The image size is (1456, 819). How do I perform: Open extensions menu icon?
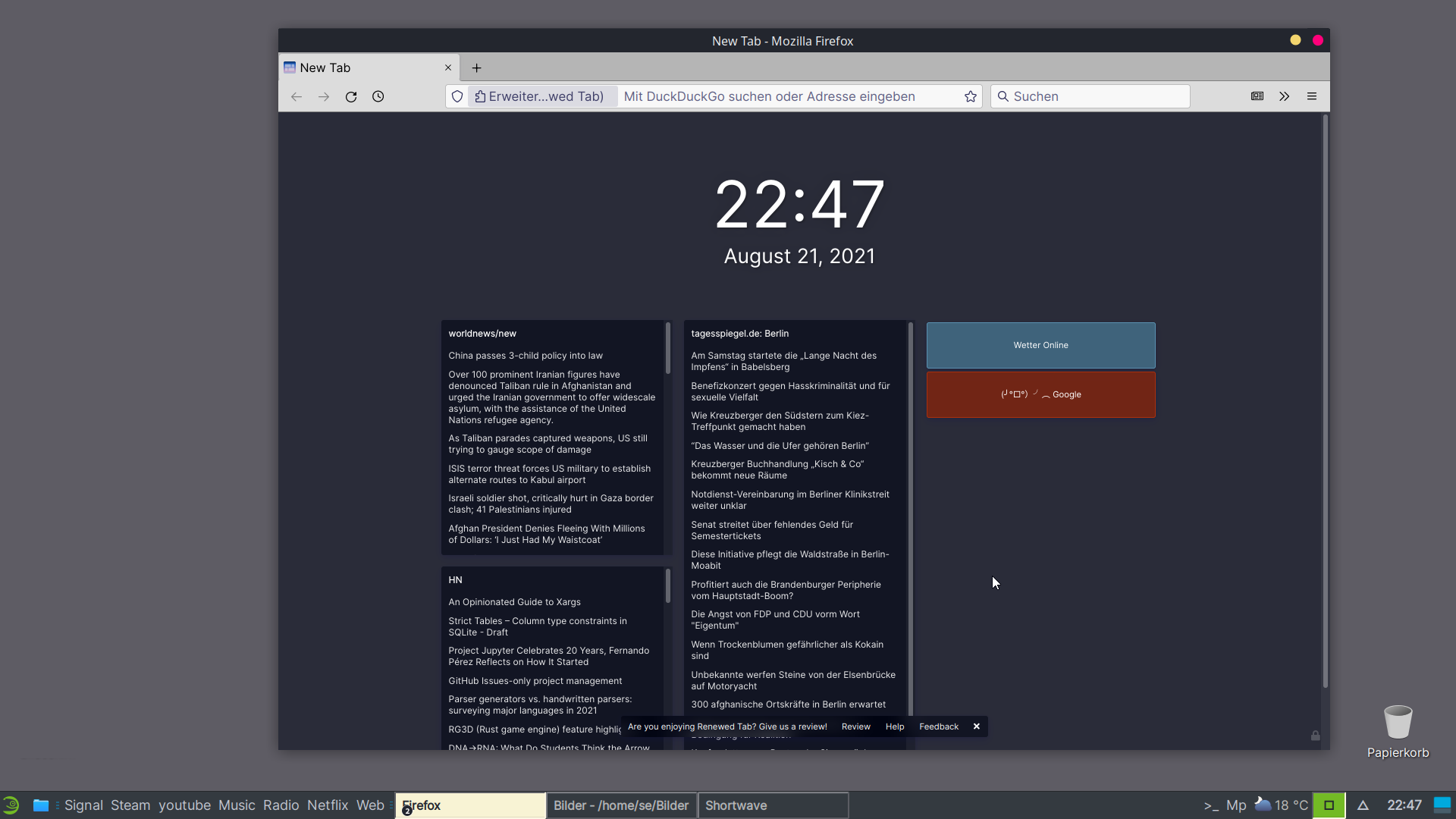[1284, 96]
